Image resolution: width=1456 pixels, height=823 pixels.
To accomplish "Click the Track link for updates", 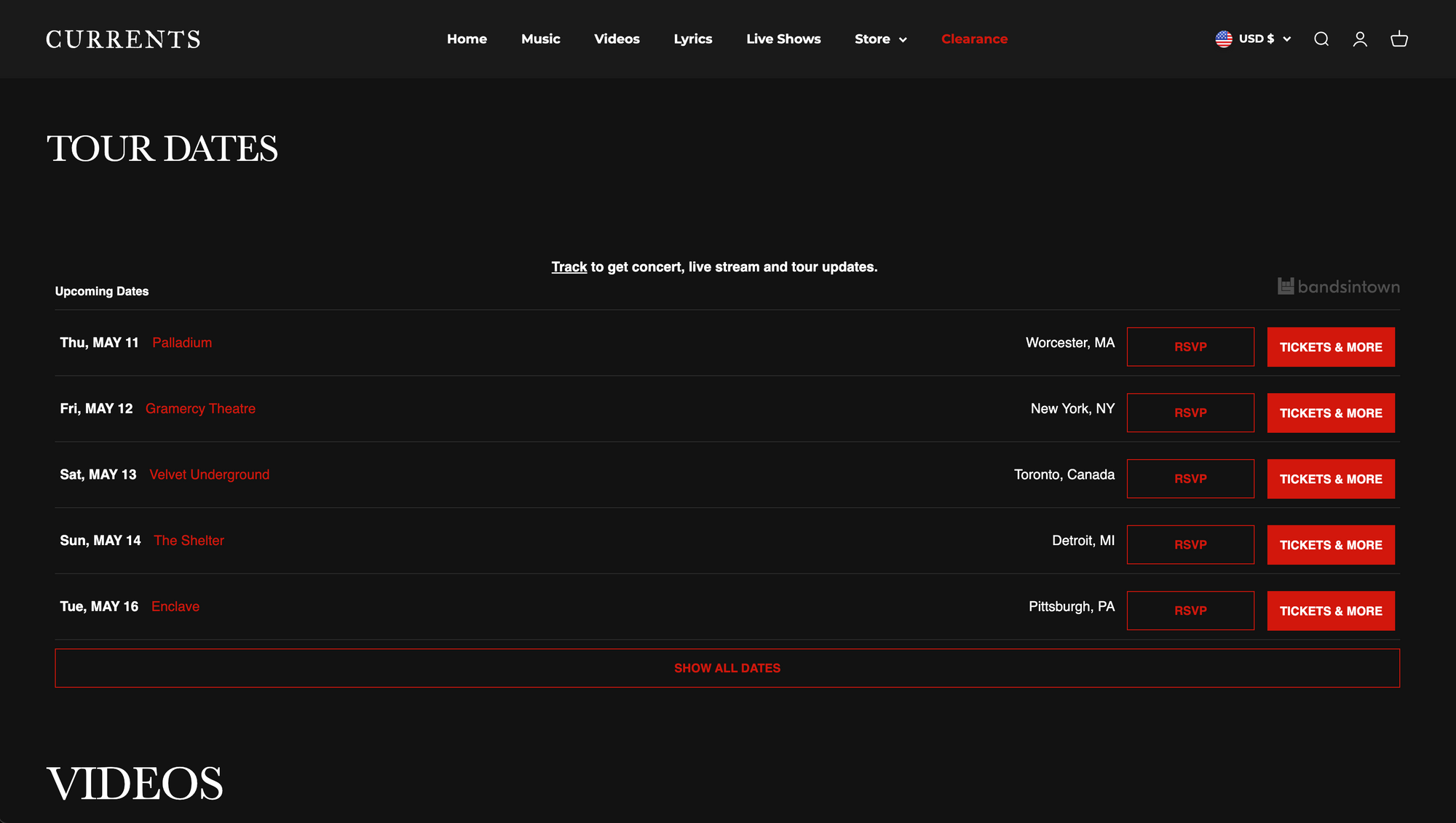I will tap(569, 267).
